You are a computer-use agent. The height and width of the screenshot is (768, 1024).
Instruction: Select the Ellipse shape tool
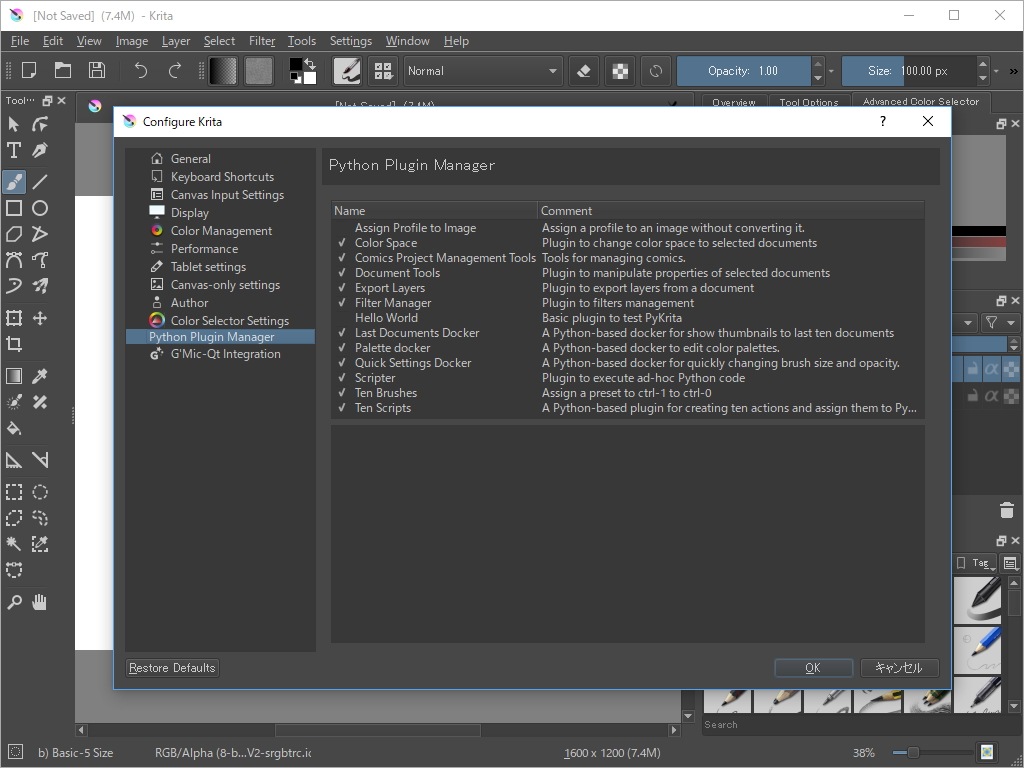pos(40,208)
